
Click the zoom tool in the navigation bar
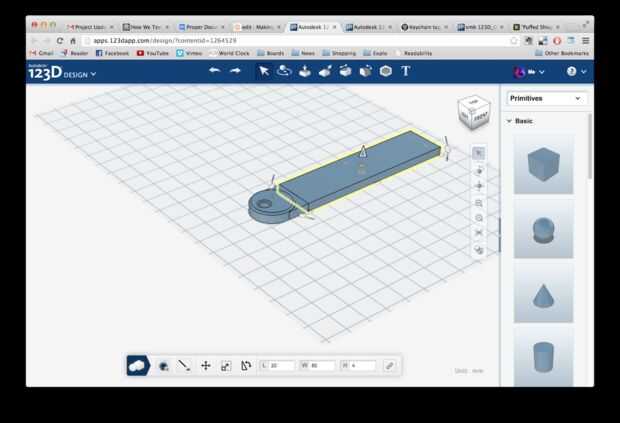click(x=479, y=202)
